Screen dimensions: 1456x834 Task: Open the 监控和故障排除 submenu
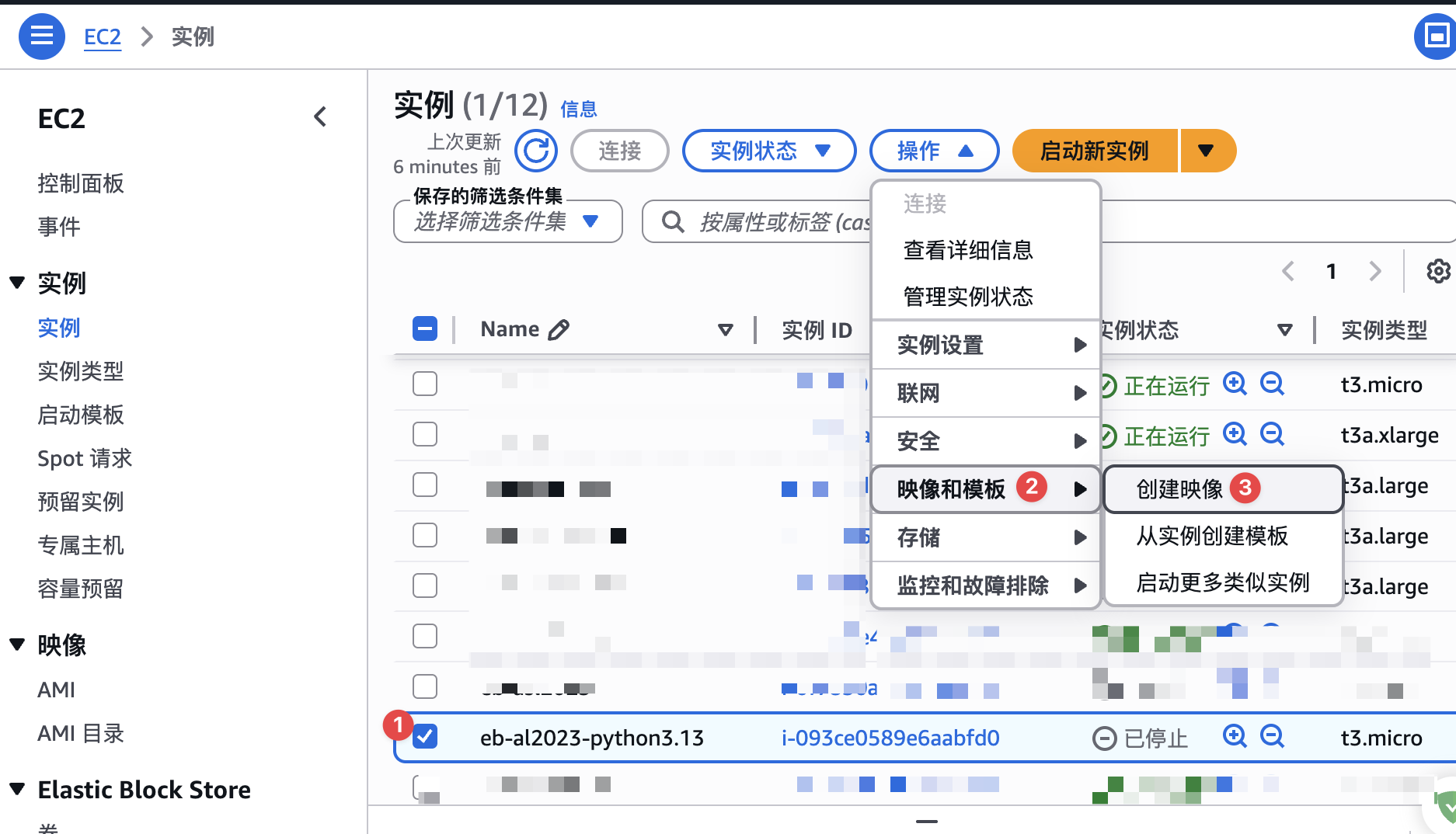986,586
